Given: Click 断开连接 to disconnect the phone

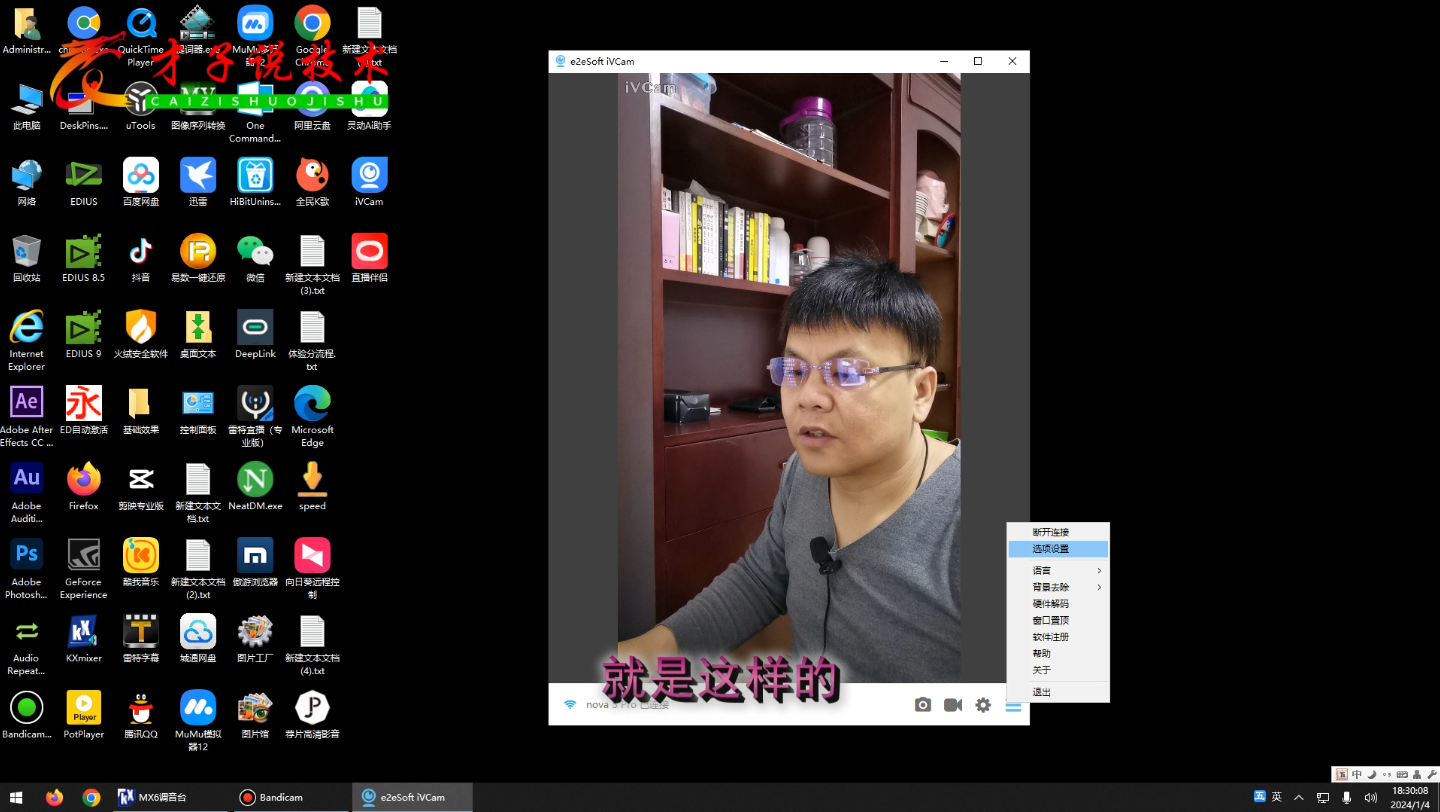Looking at the screenshot, I should click(x=1050, y=531).
